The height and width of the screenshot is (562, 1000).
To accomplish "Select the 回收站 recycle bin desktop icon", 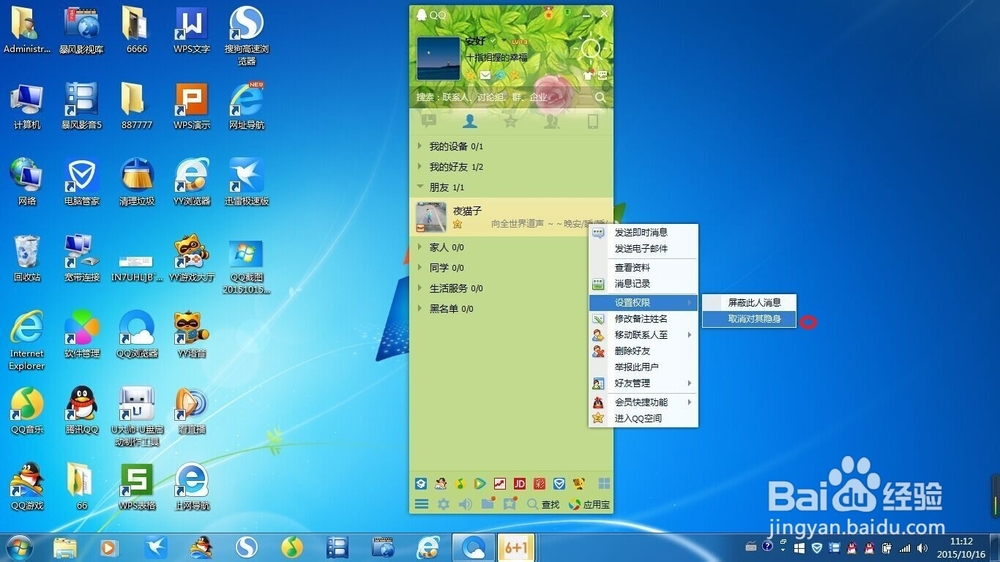I will click(27, 258).
